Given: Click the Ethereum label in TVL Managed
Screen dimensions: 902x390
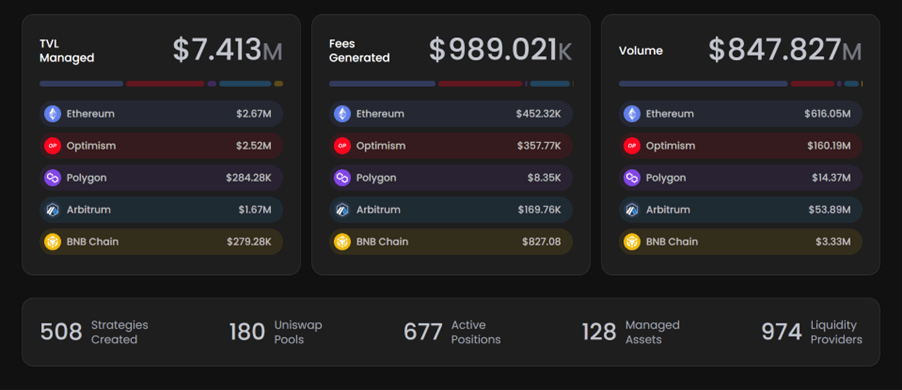Looking at the screenshot, I should 90,114.
